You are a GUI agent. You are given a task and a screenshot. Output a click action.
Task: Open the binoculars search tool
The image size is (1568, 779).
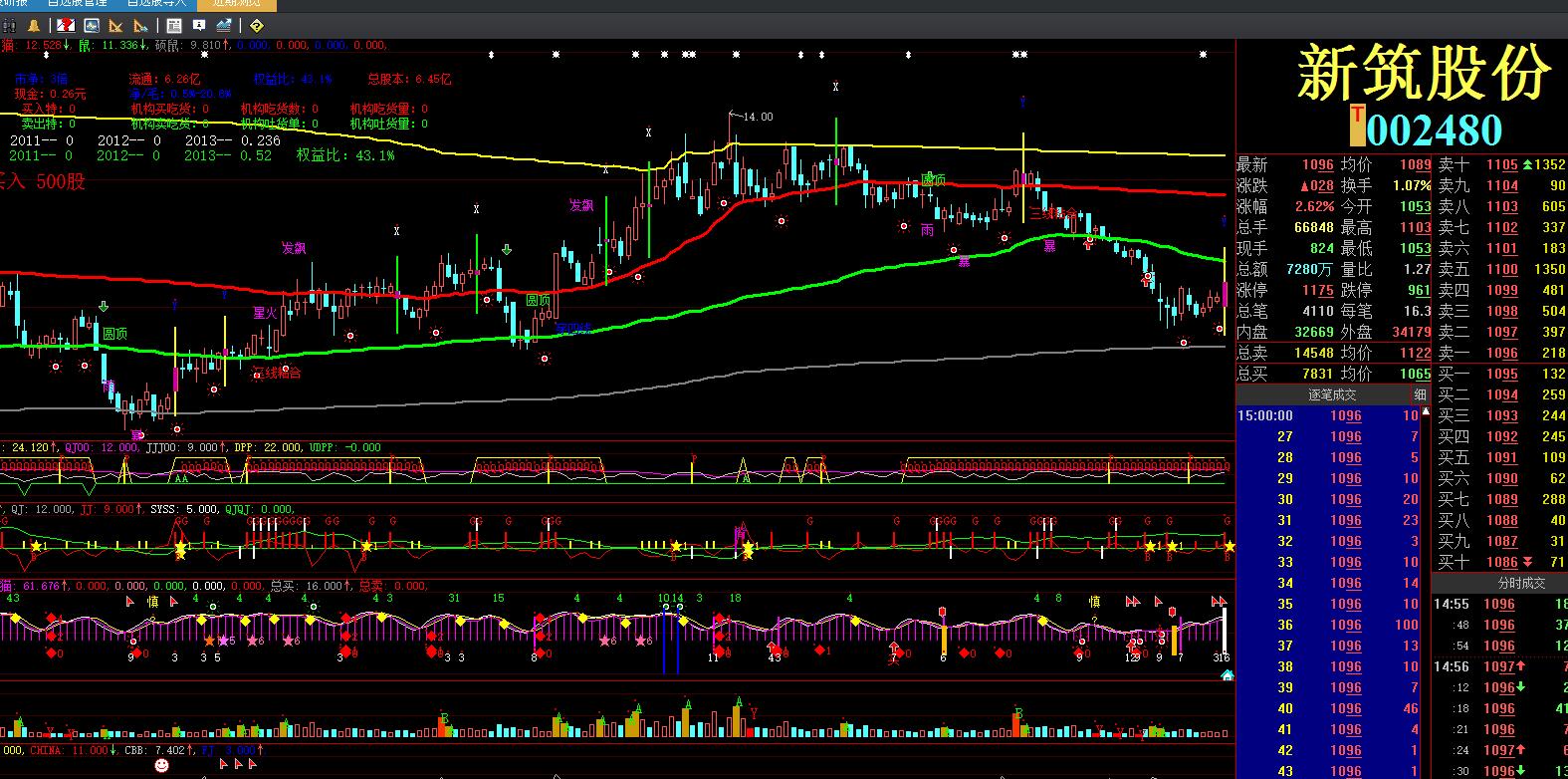[x=10, y=26]
